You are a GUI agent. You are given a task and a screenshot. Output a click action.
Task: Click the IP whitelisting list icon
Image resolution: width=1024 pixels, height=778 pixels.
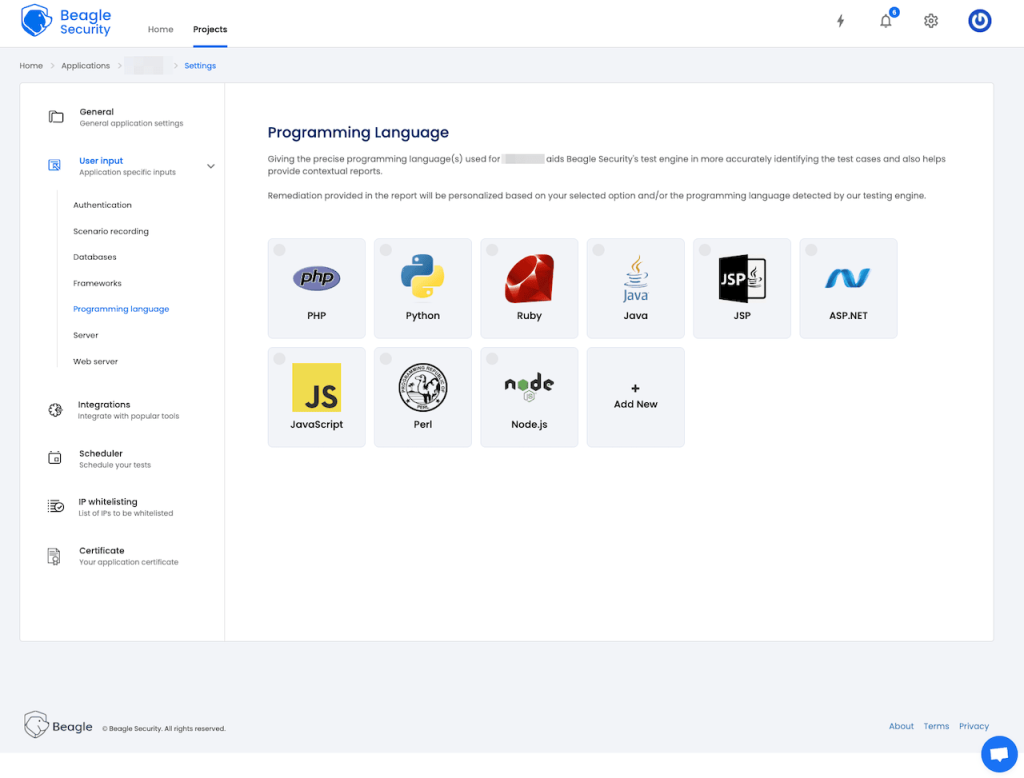click(x=56, y=506)
